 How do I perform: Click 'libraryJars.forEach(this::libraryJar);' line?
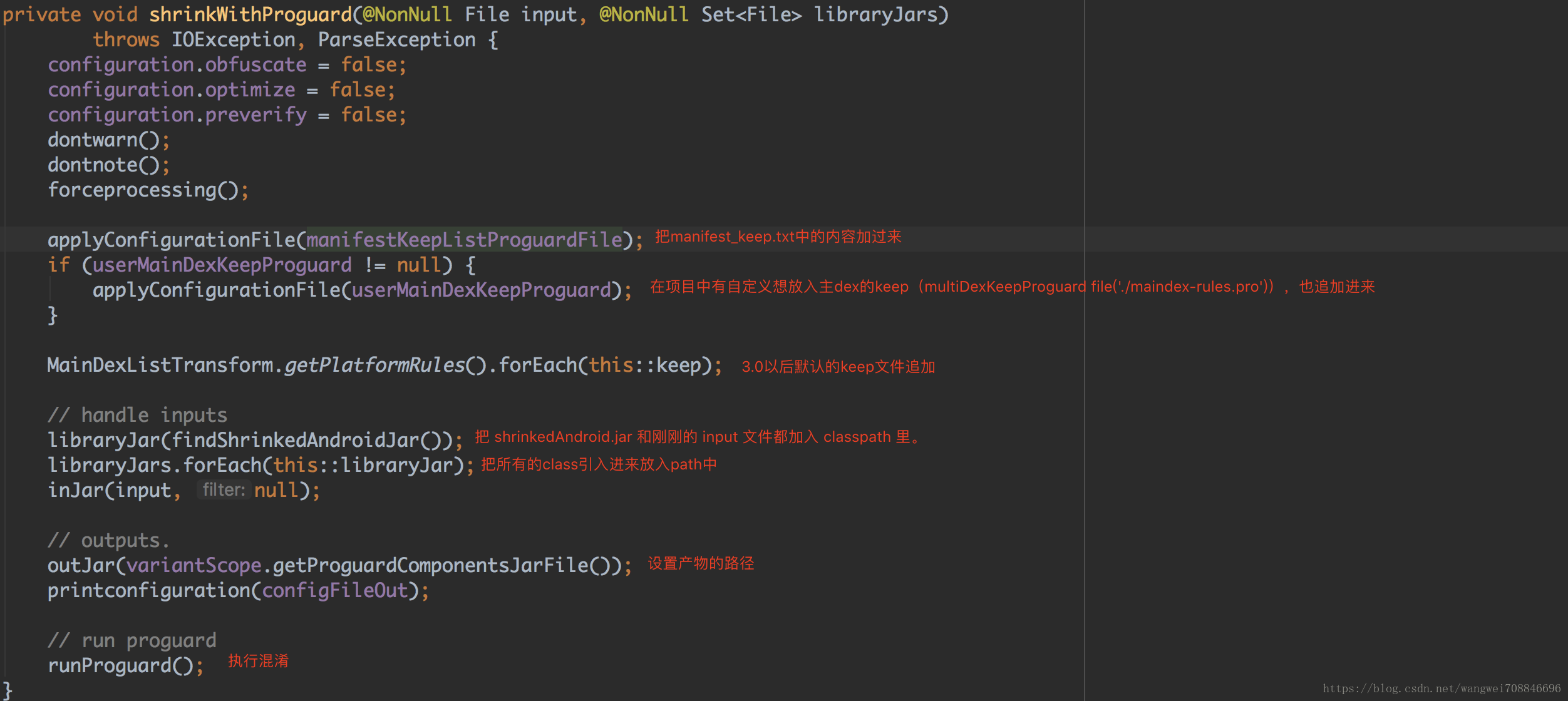coord(261,465)
